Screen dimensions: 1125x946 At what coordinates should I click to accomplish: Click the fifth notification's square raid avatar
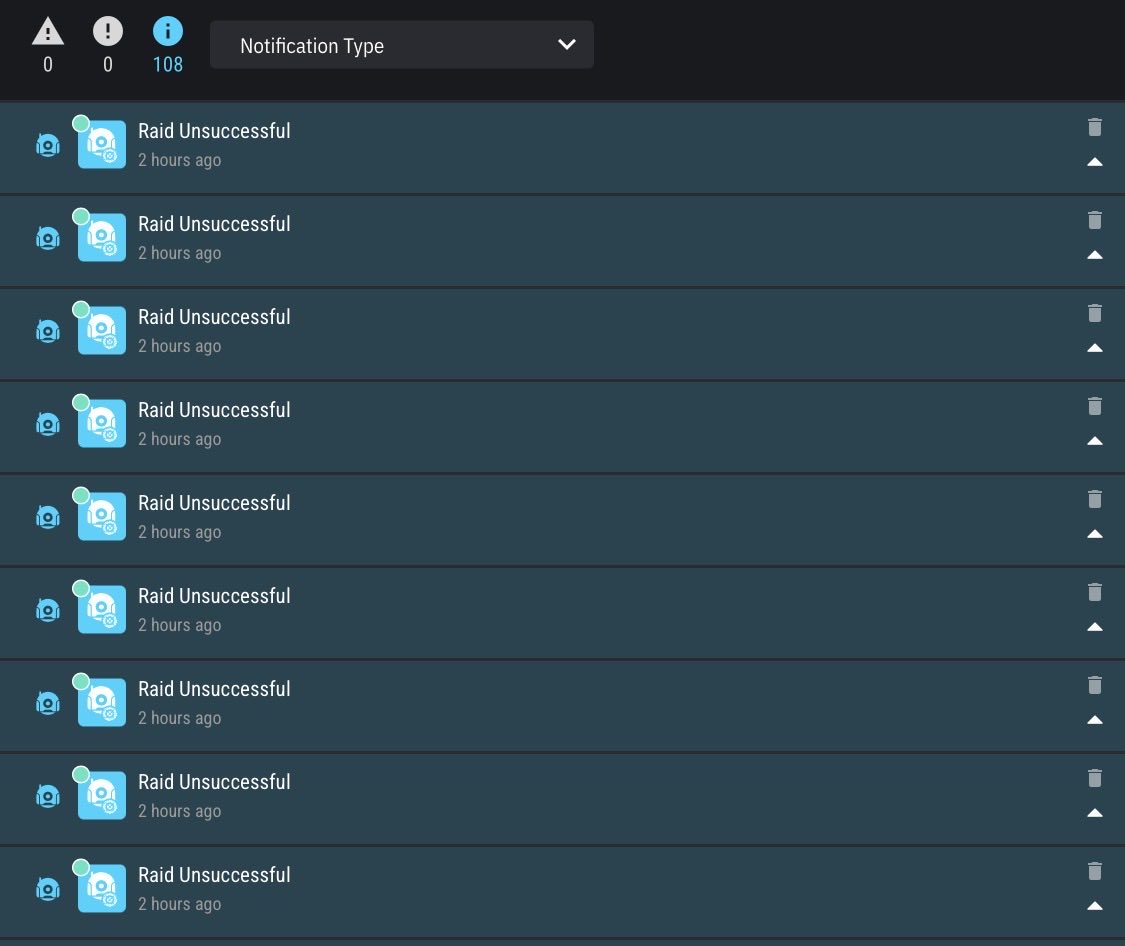pos(102,516)
